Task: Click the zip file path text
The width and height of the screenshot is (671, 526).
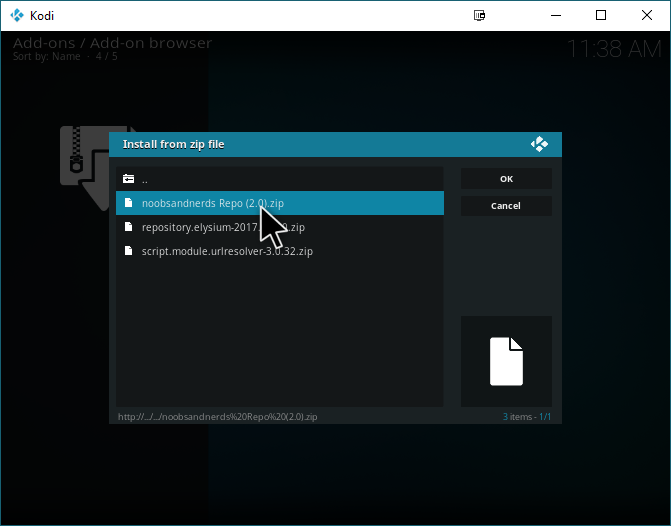Action: pyautogui.click(x=217, y=416)
